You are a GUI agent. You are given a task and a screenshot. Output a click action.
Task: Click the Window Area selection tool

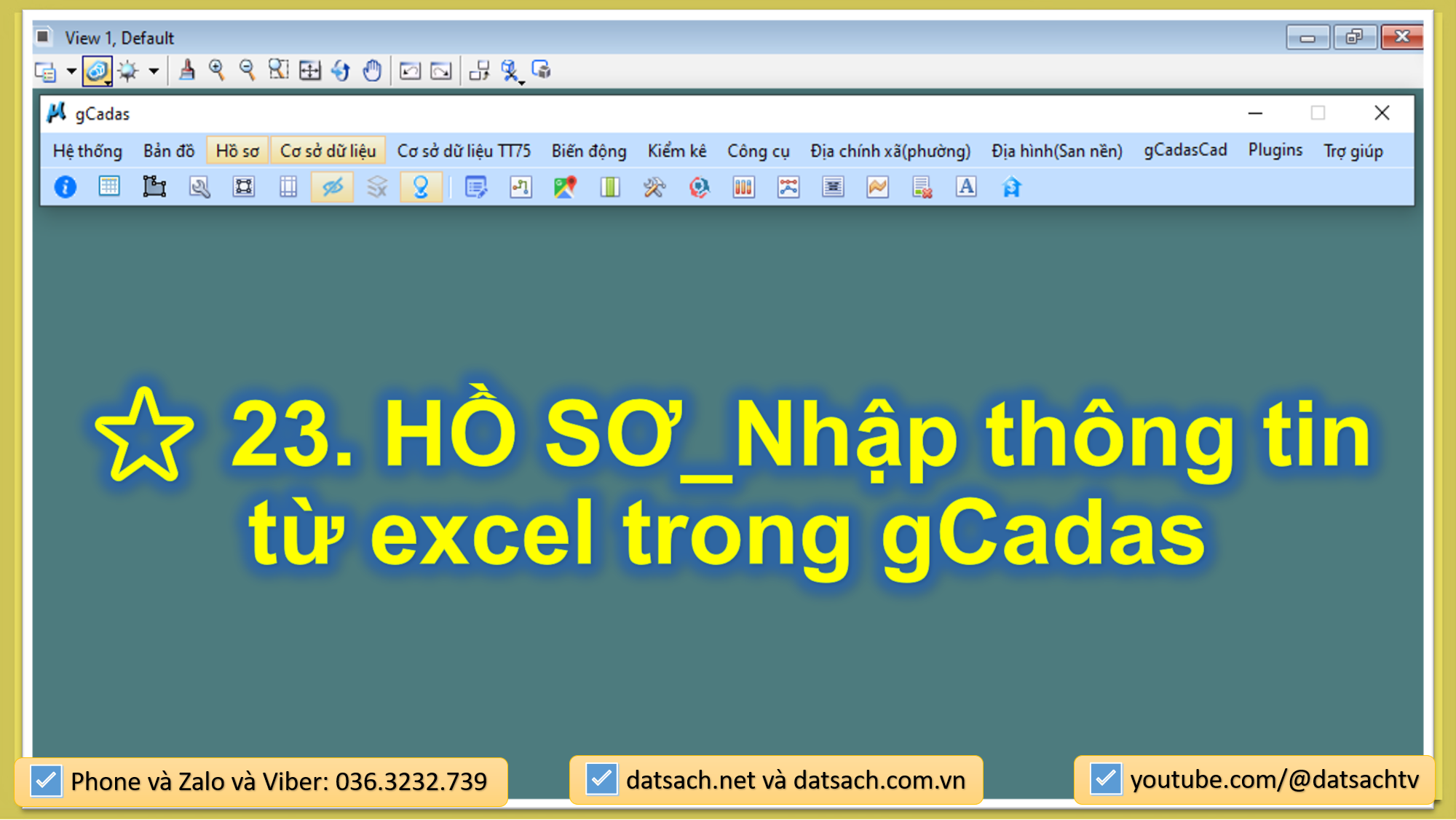tap(279, 71)
